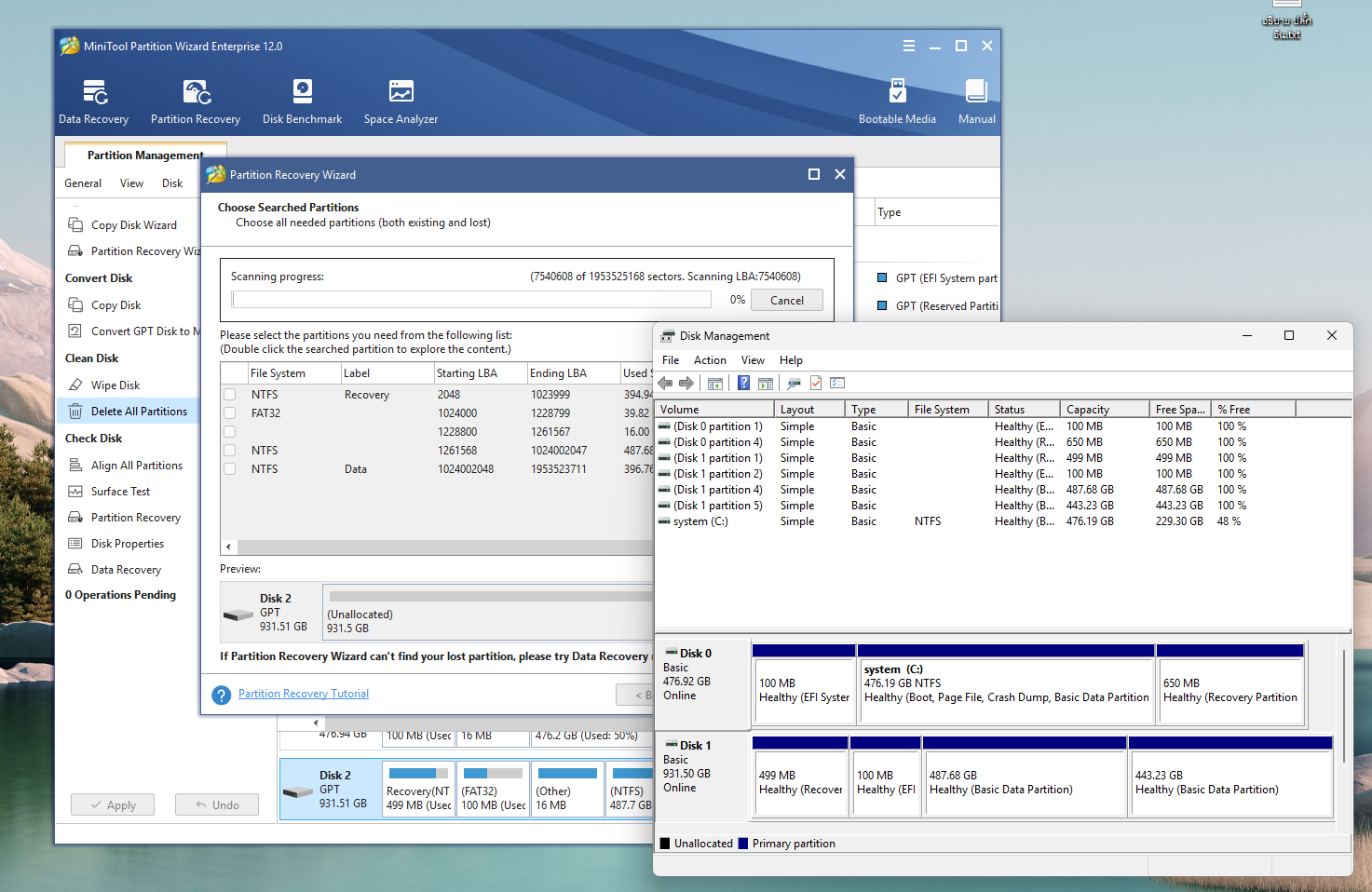This screenshot has width=1372, height=892.
Task: Switch to Partition Management tab
Action: coord(145,155)
